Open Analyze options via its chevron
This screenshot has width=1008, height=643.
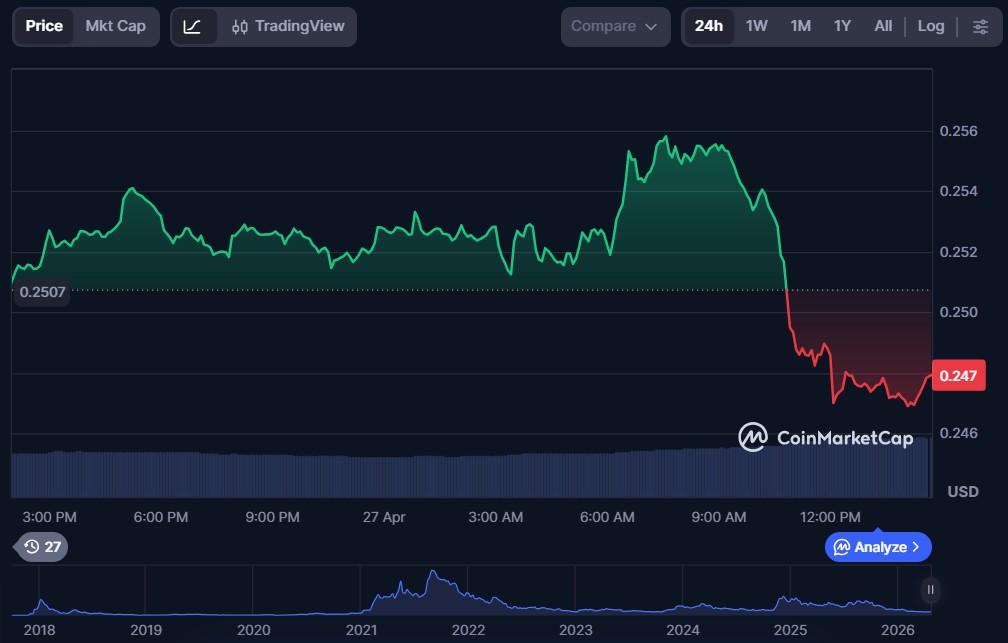click(916, 547)
